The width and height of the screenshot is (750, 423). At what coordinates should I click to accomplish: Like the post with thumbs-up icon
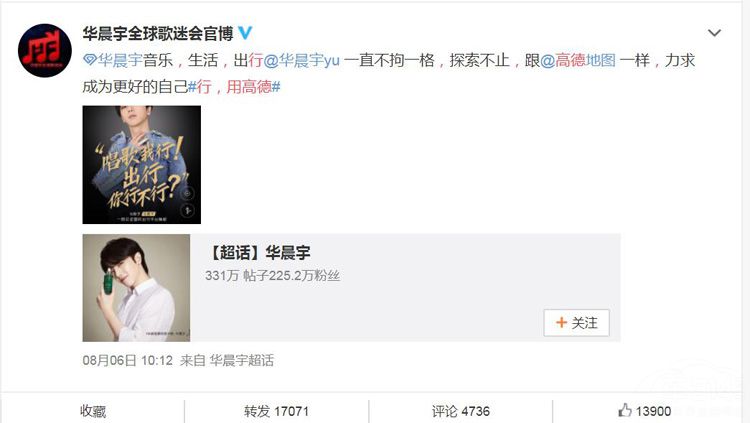(624, 411)
